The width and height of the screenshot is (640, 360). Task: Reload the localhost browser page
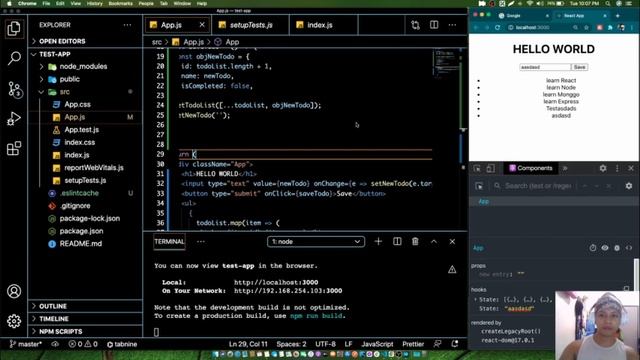coord(497,27)
